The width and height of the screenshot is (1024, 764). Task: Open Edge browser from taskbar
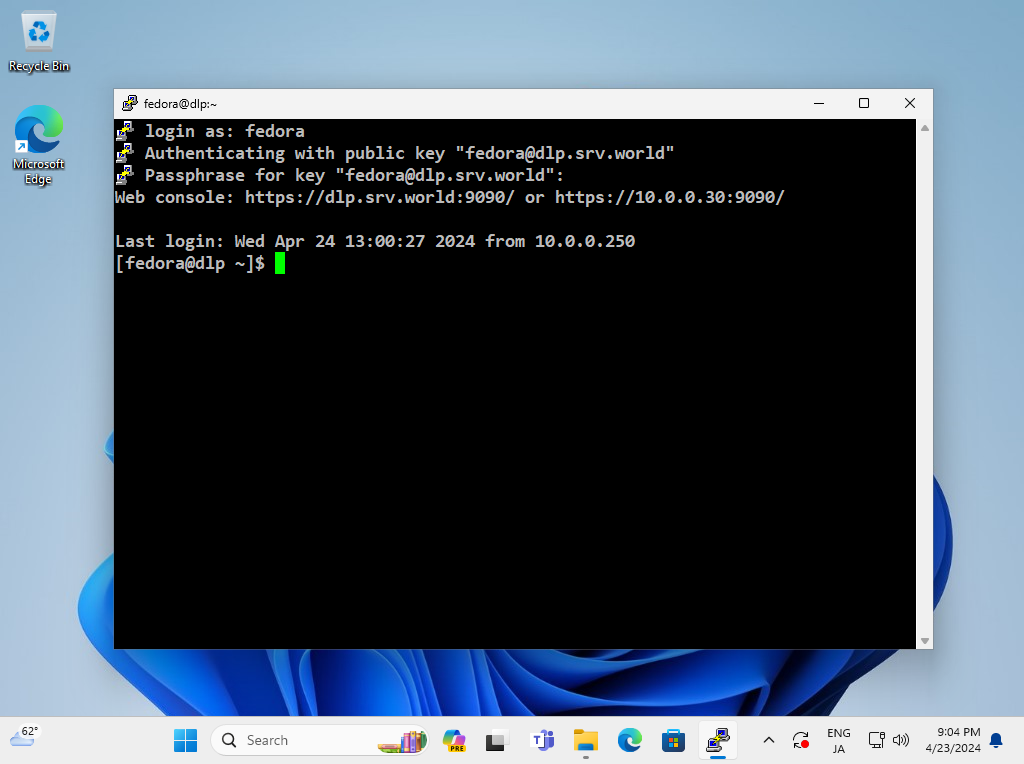pos(630,740)
